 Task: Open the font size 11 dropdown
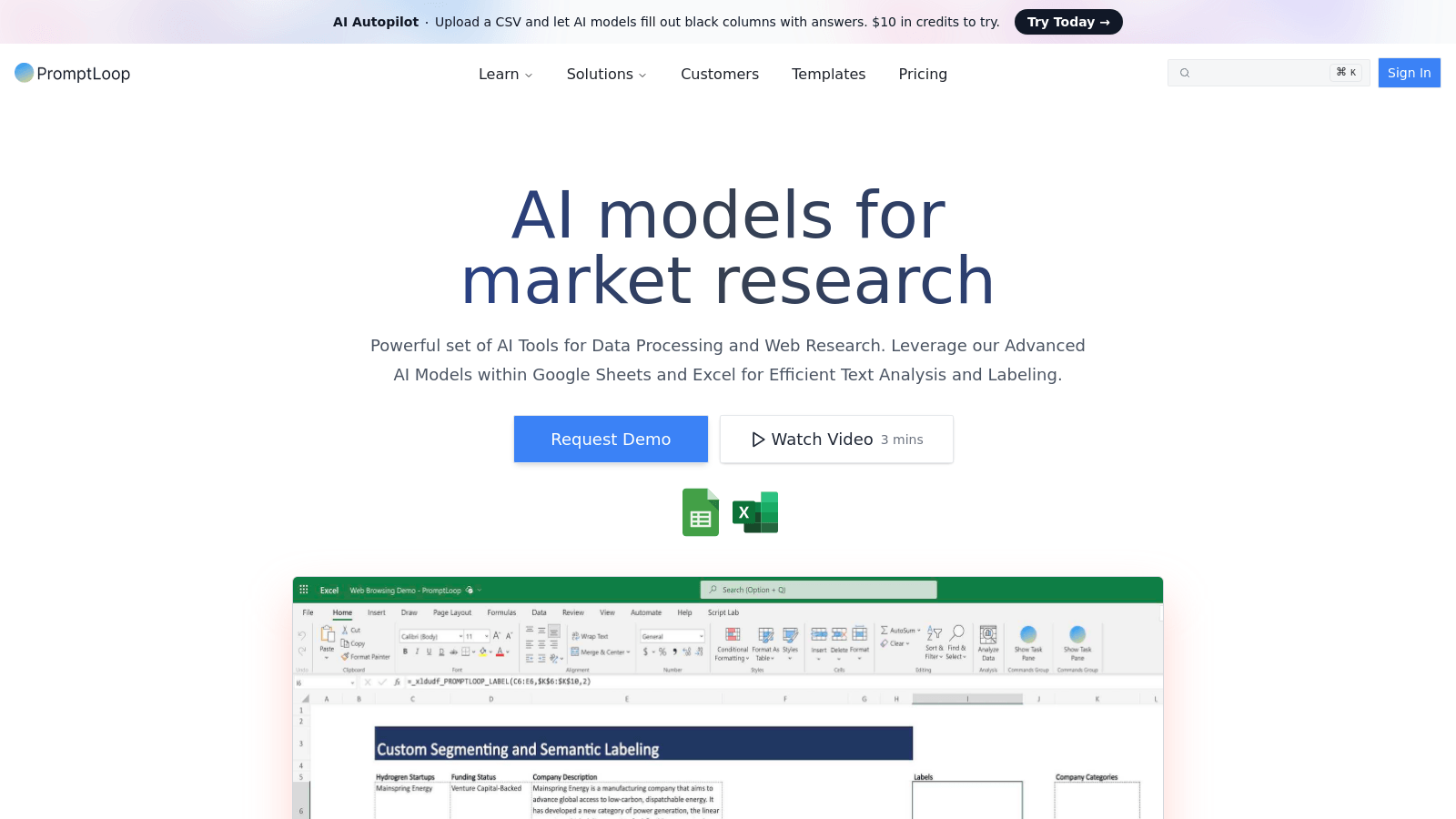tap(486, 636)
